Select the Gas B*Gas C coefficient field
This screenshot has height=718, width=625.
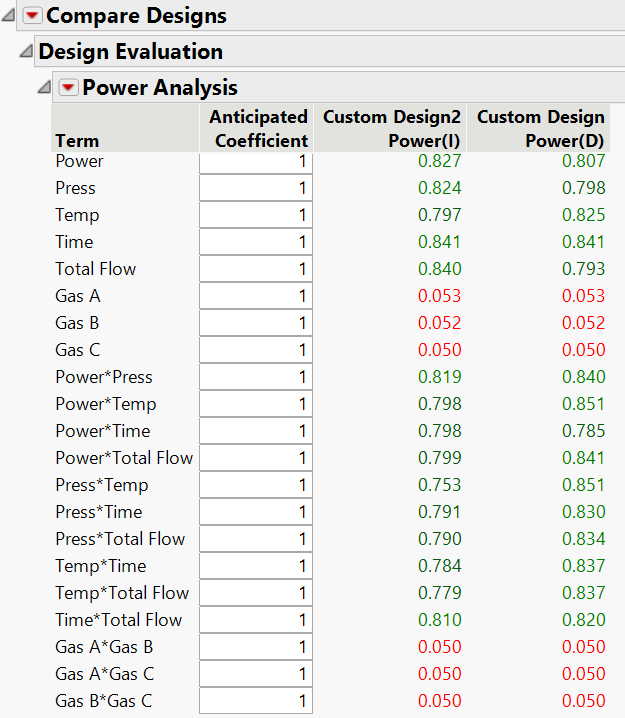click(256, 701)
